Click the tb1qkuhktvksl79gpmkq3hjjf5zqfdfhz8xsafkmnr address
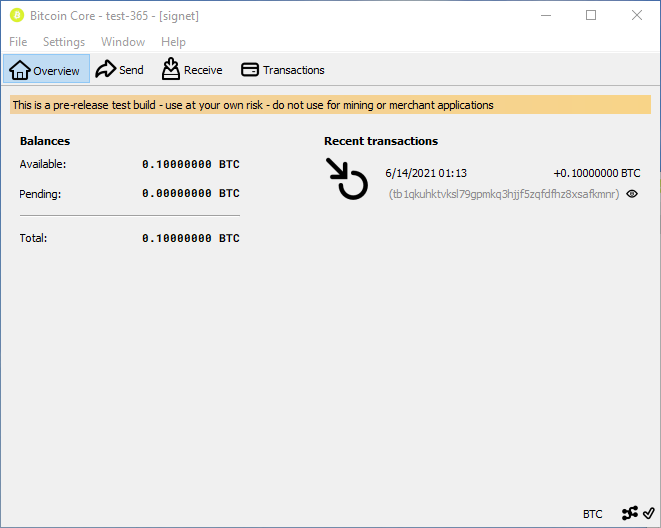 pos(504,194)
